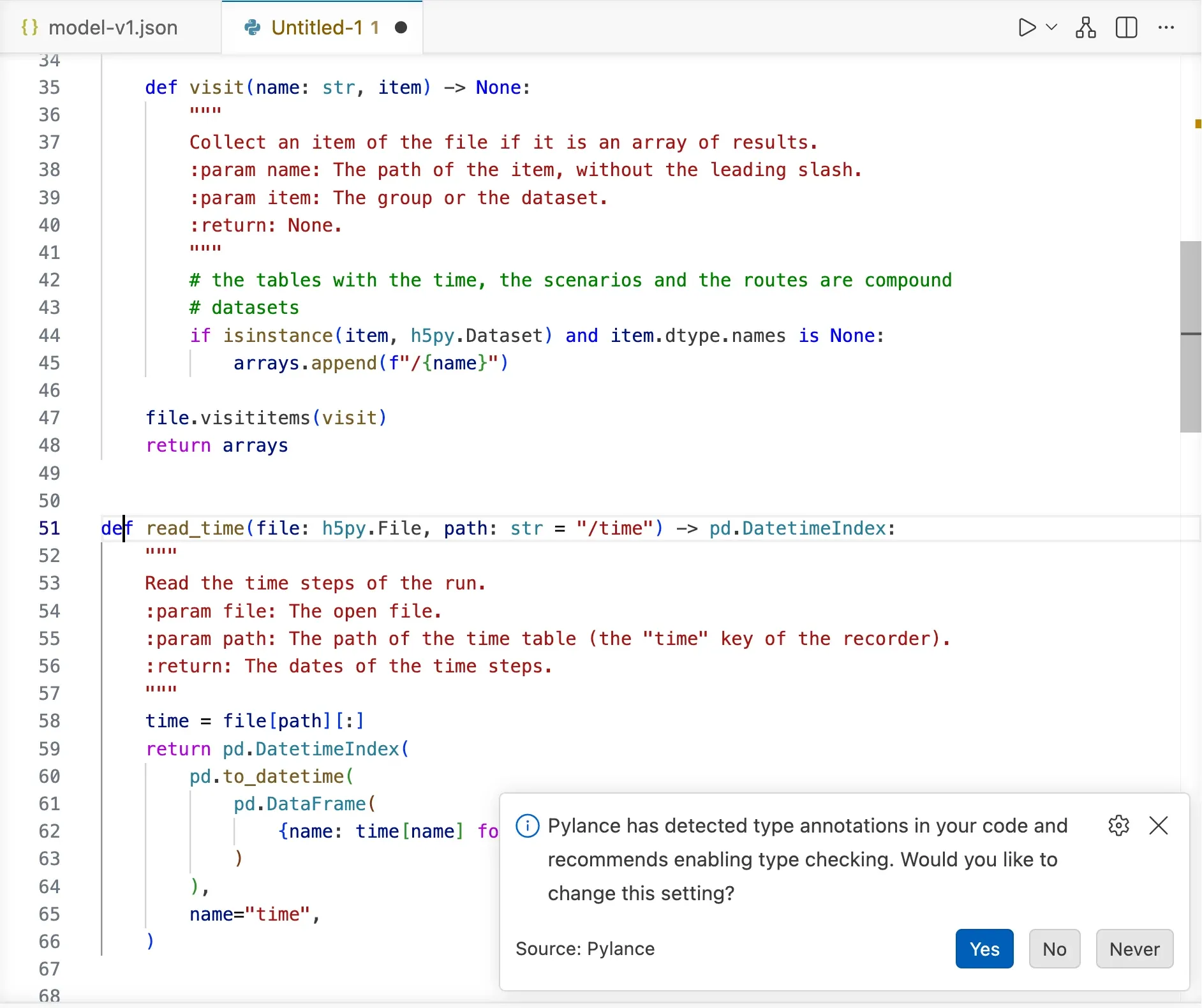Dismiss the Pylance notification with X
1202x1008 pixels.
coord(1159,826)
